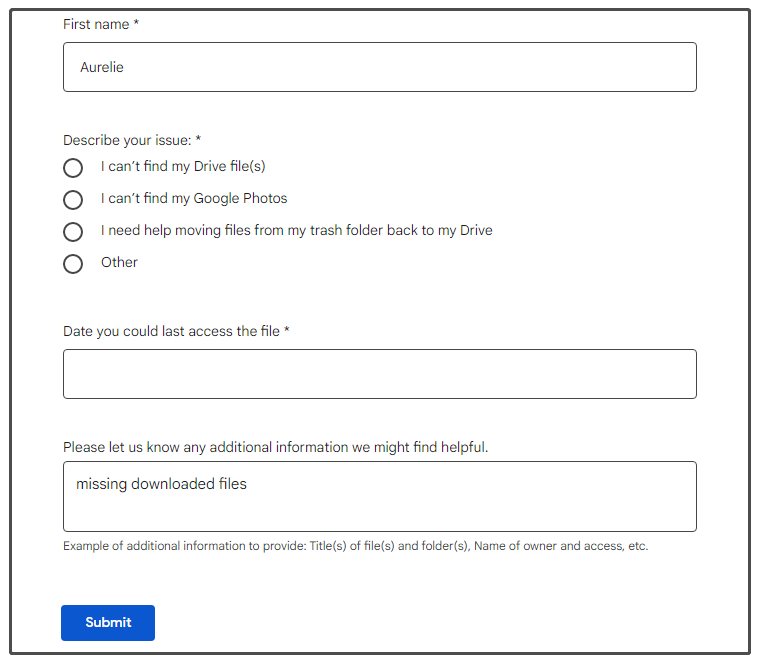Click the "I can't find my Google Photos" label text
762x664 pixels.
(x=194, y=198)
